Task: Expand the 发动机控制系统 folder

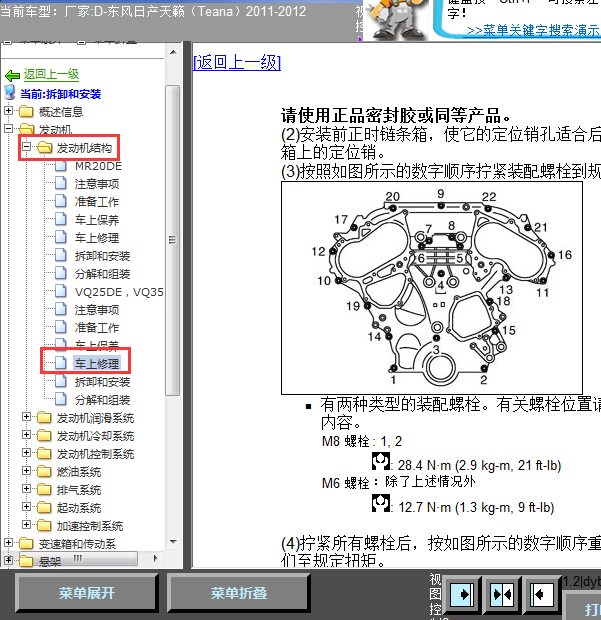Action: (x=26, y=453)
